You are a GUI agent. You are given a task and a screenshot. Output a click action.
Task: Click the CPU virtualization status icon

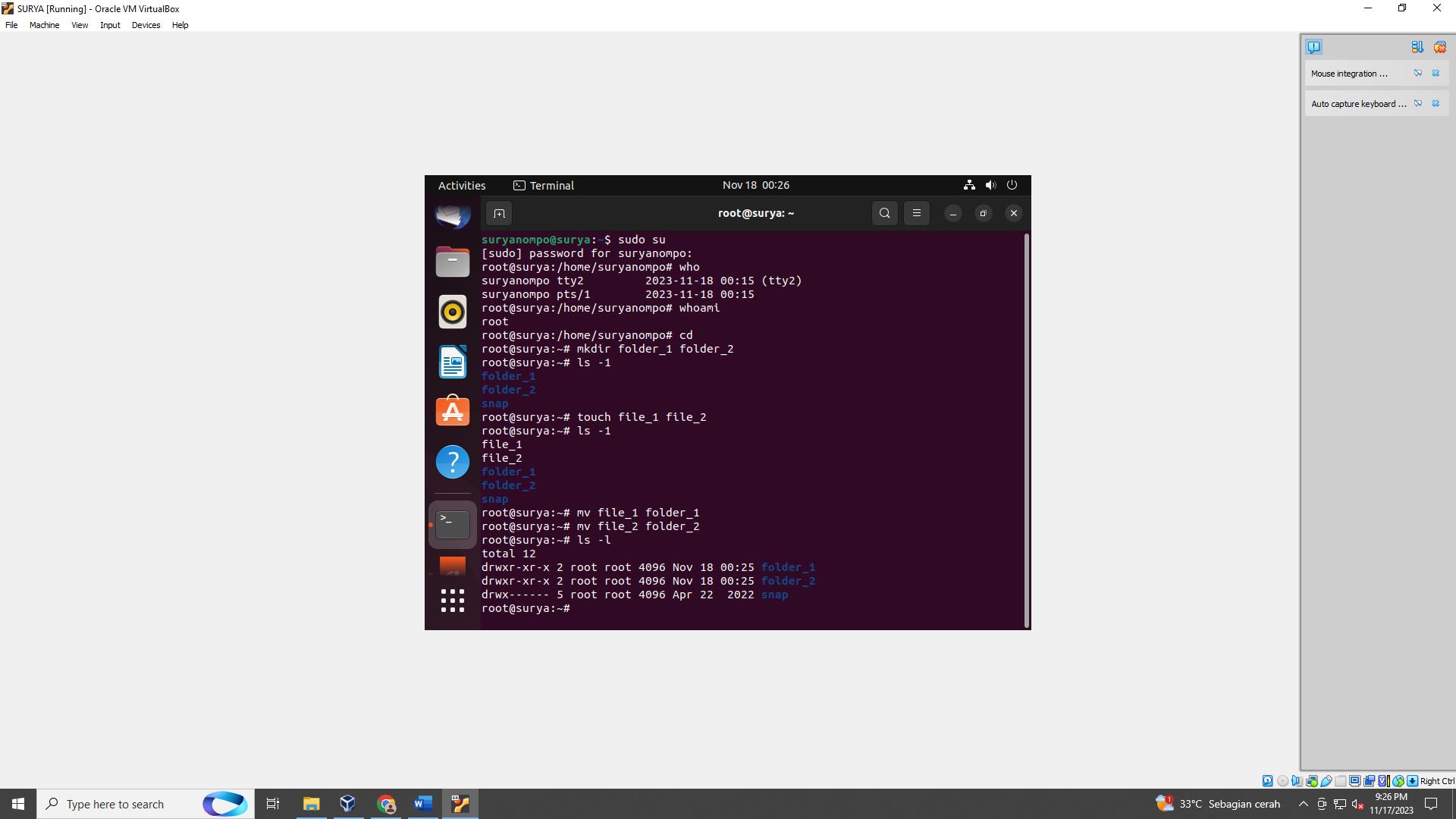click(x=1384, y=781)
